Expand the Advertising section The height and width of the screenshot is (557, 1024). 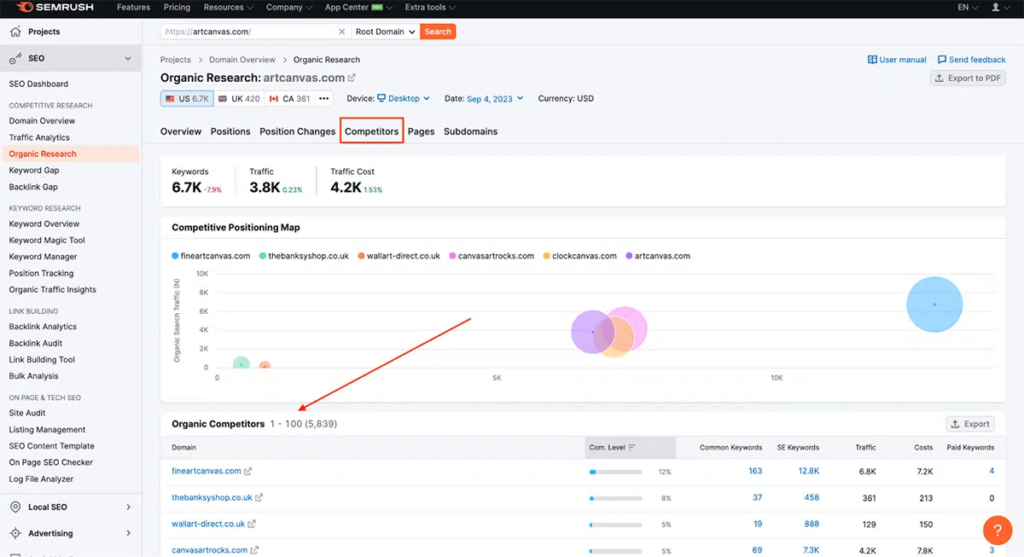(x=128, y=533)
